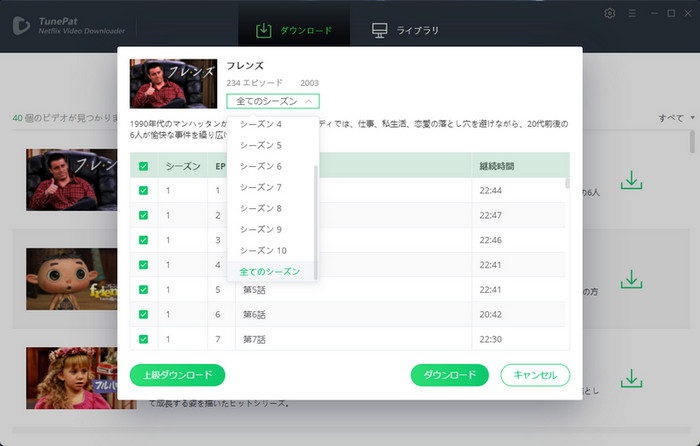
Task: Uncheck episode 7 checkbox for 第7話
Action: point(143,339)
